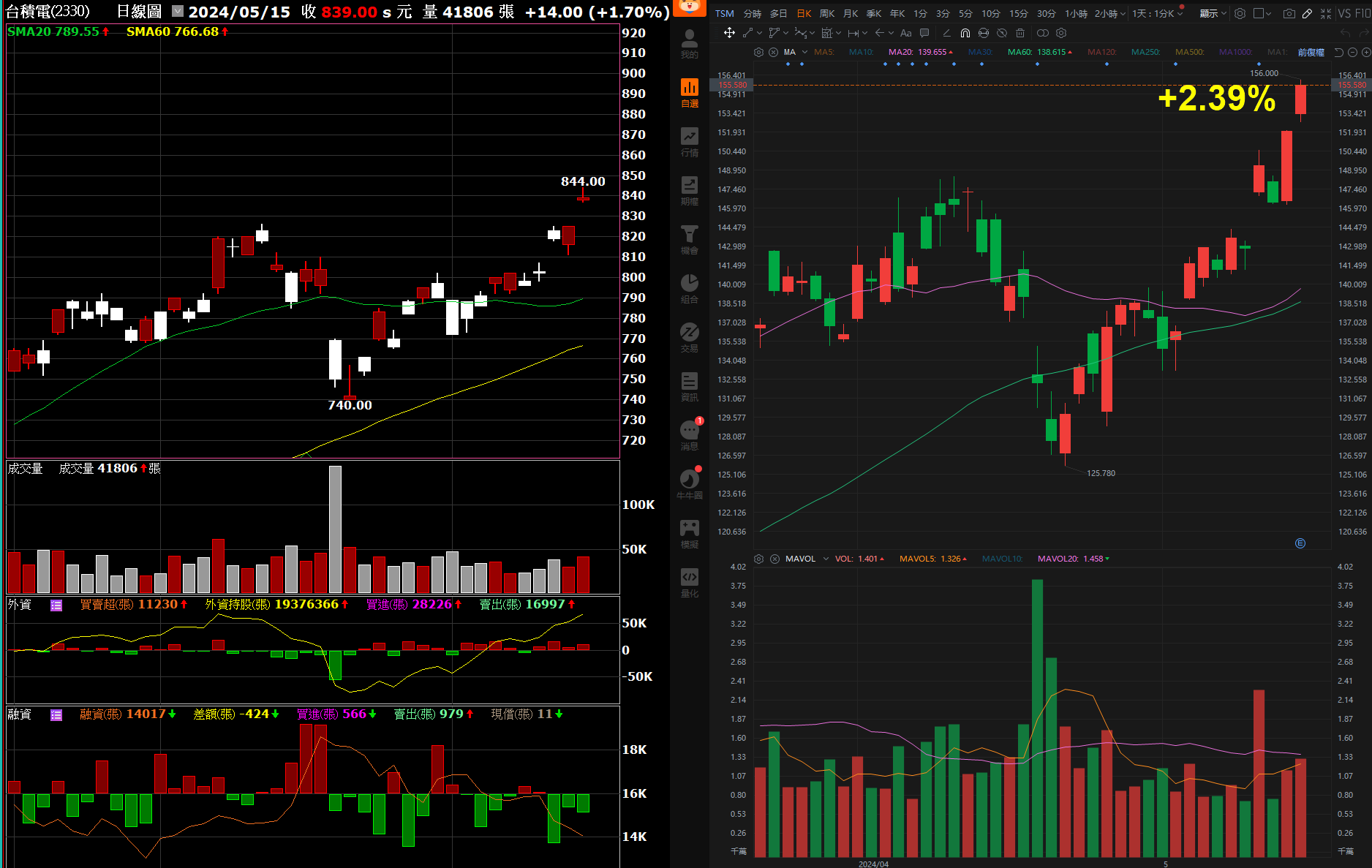Screen dimensions: 1372x868
Task: Switch to 分時 intraday tab
Action: (x=753, y=13)
